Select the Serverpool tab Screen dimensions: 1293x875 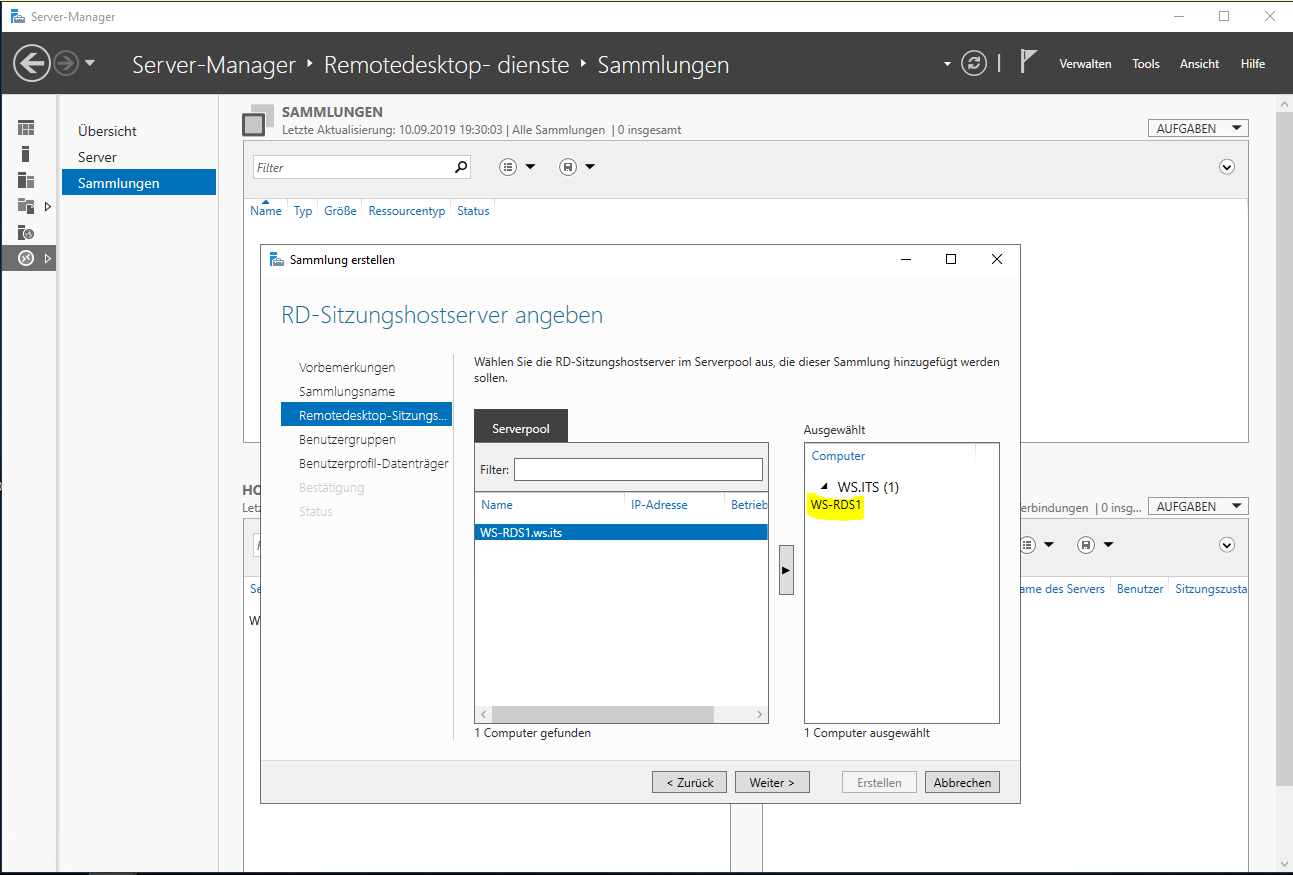[x=520, y=427]
